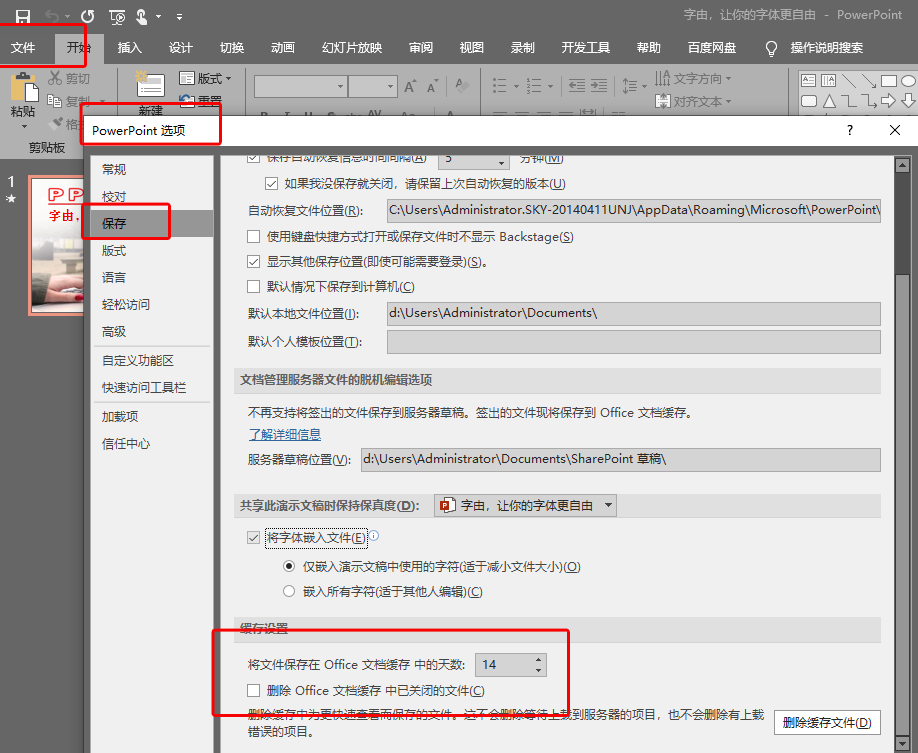
Task: Click the 了解详细信息 link
Action: pos(285,434)
